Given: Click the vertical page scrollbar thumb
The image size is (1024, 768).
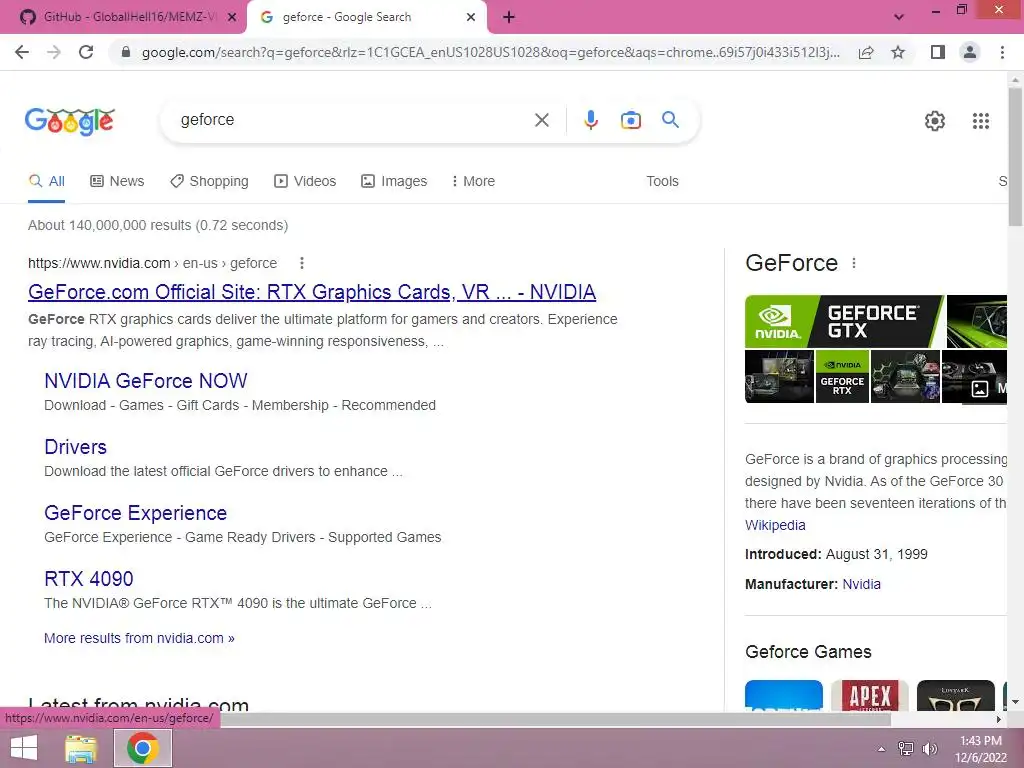Looking at the screenshot, I should [x=1015, y=157].
